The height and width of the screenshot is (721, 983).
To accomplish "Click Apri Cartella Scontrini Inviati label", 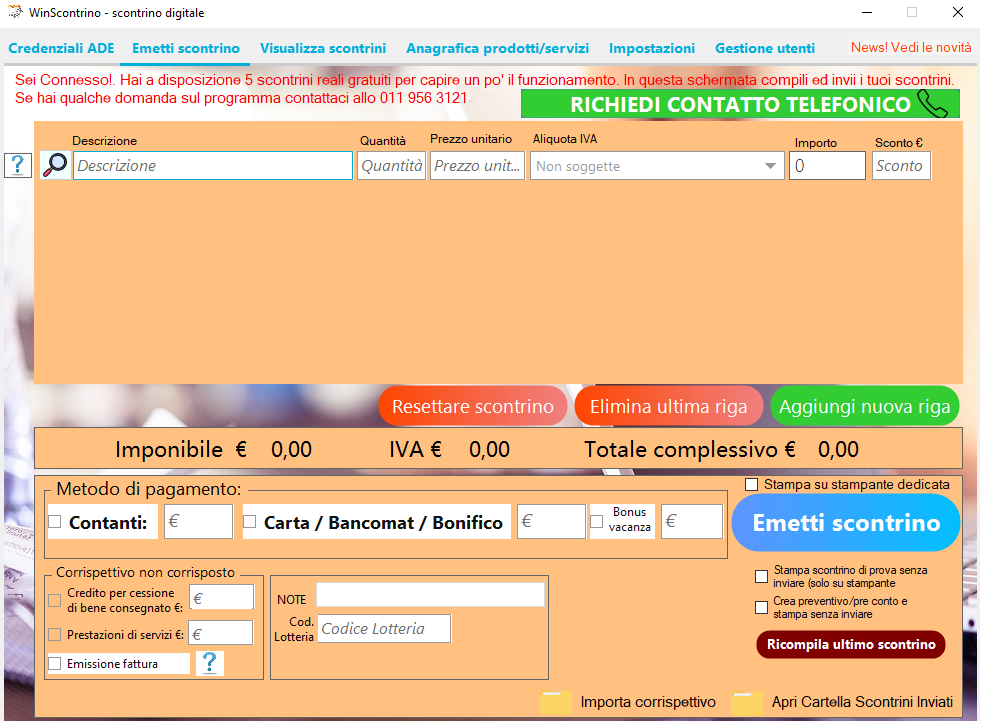I will [862, 702].
